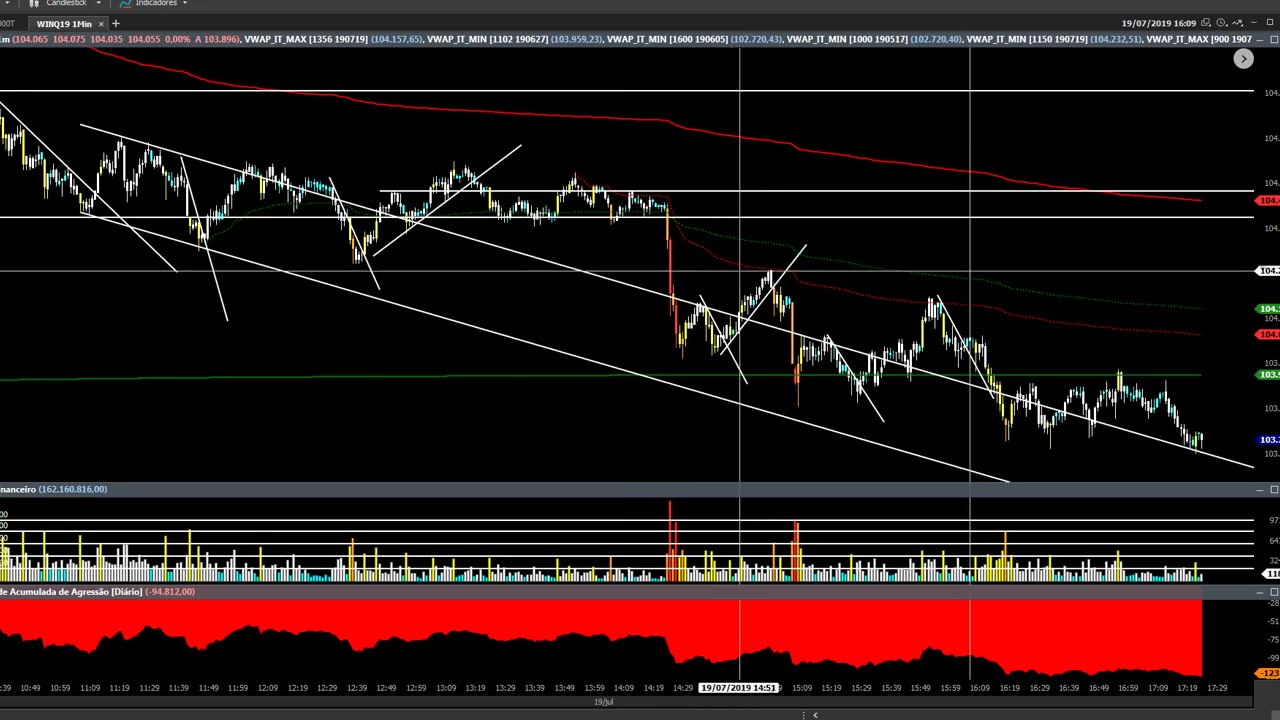Click the white volume value marker on axis
The image size is (1280, 720).
pos(1272,574)
